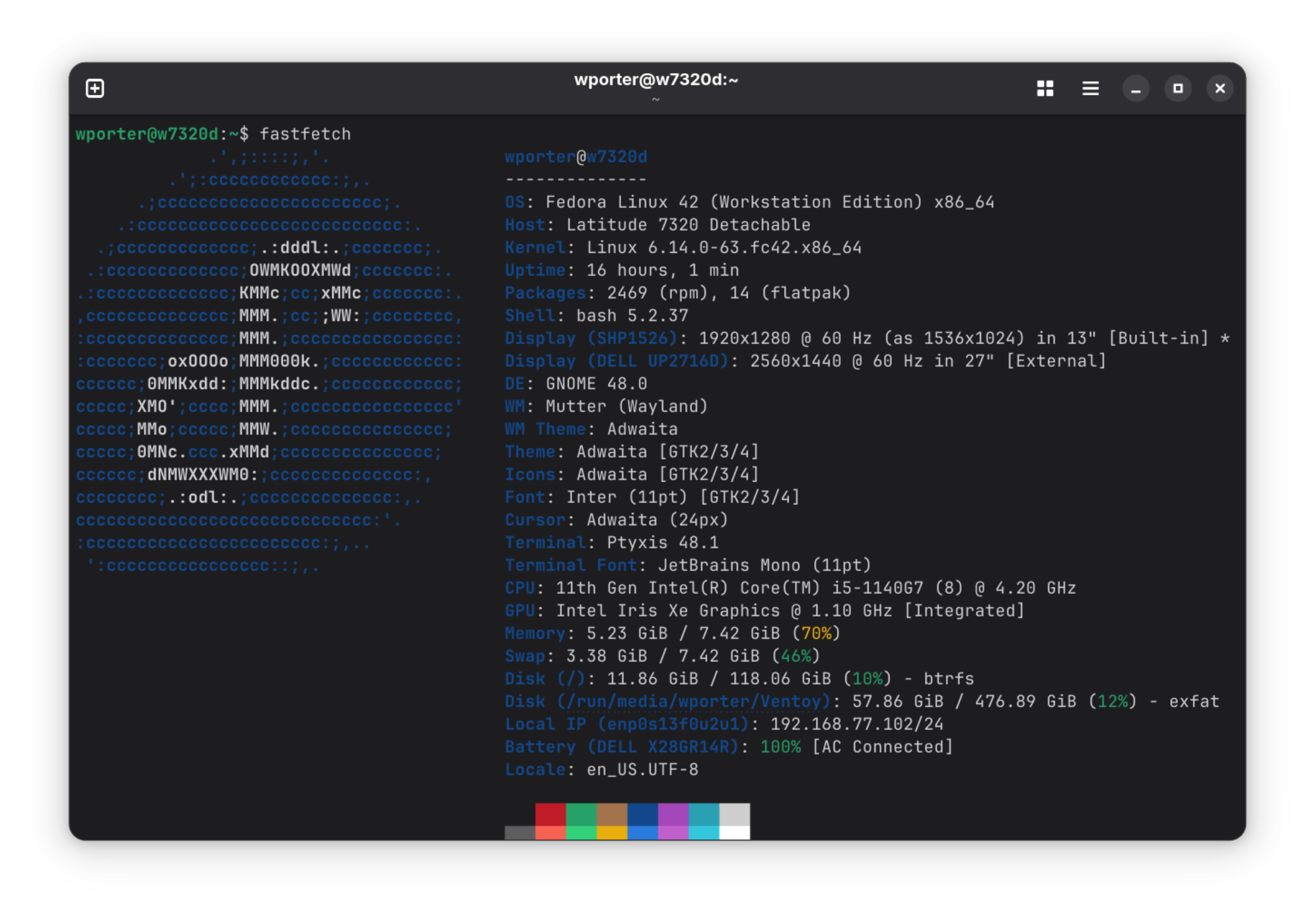Open the Ptyxis hamburger menu
Viewport: 1316px width, 917px height.
coord(1090,88)
